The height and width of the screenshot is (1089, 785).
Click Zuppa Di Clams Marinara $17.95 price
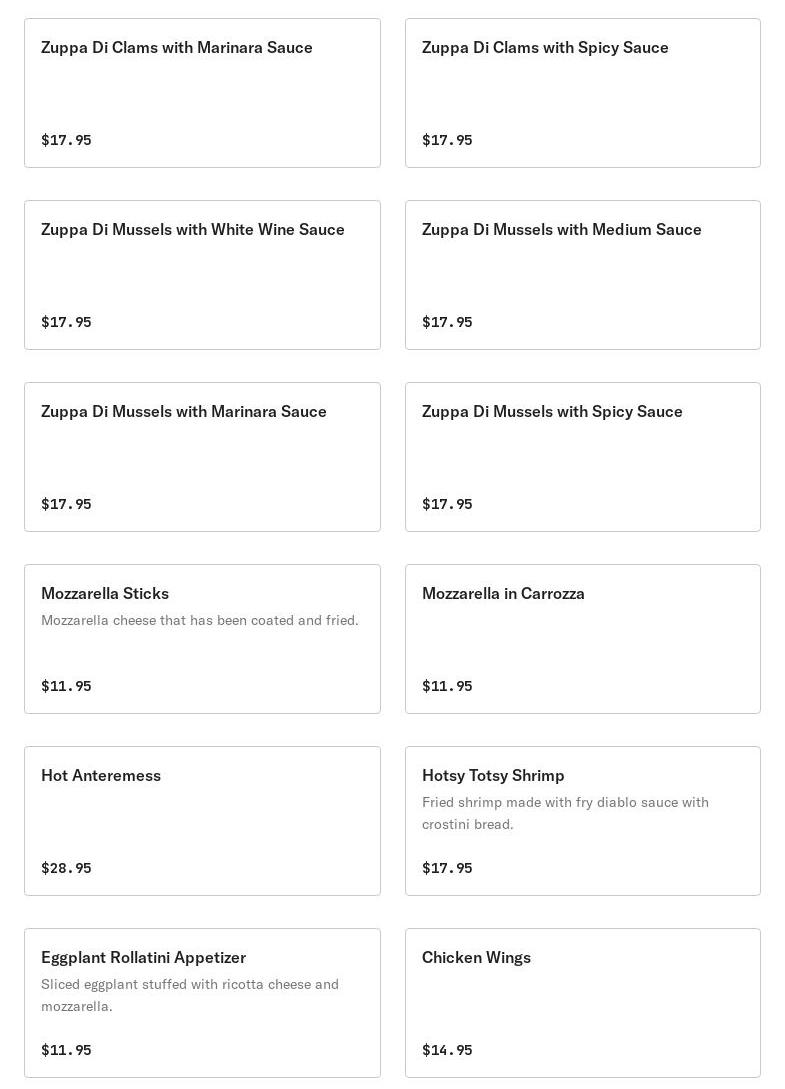66,140
